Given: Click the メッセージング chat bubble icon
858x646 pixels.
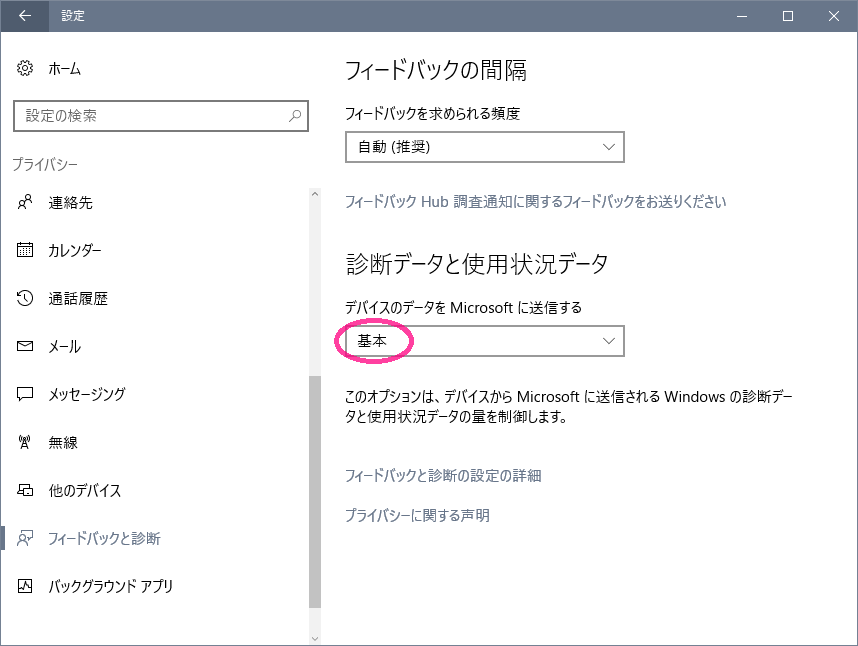Looking at the screenshot, I should click(x=25, y=394).
